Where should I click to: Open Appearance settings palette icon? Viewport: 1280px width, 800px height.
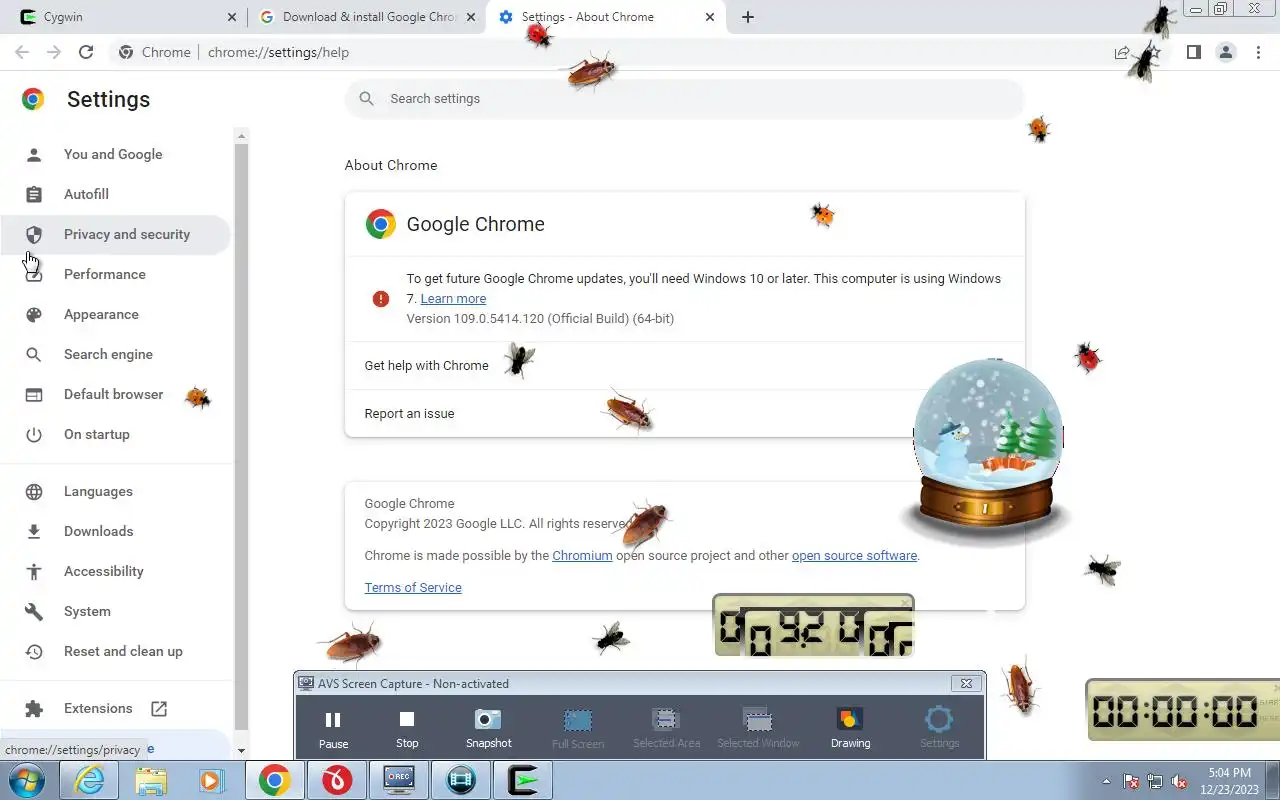point(34,314)
